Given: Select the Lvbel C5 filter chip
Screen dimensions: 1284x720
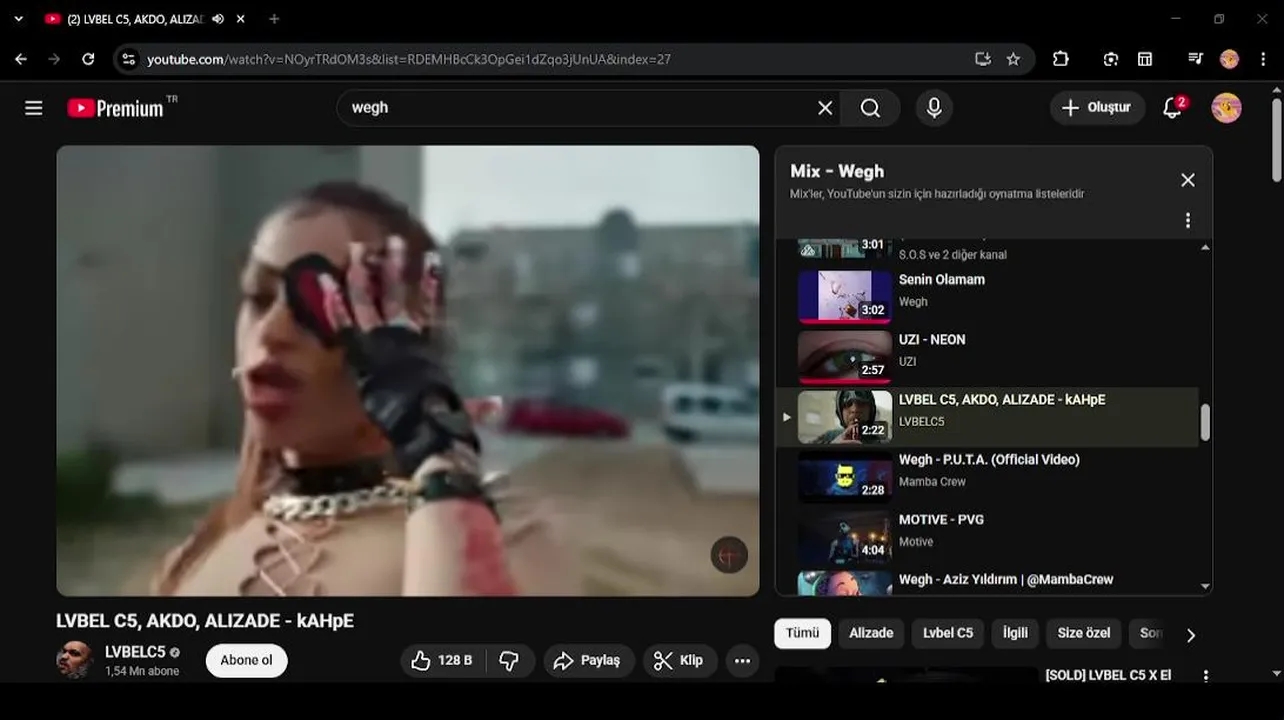Looking at the screenshot, I should [x=947, y=633].
